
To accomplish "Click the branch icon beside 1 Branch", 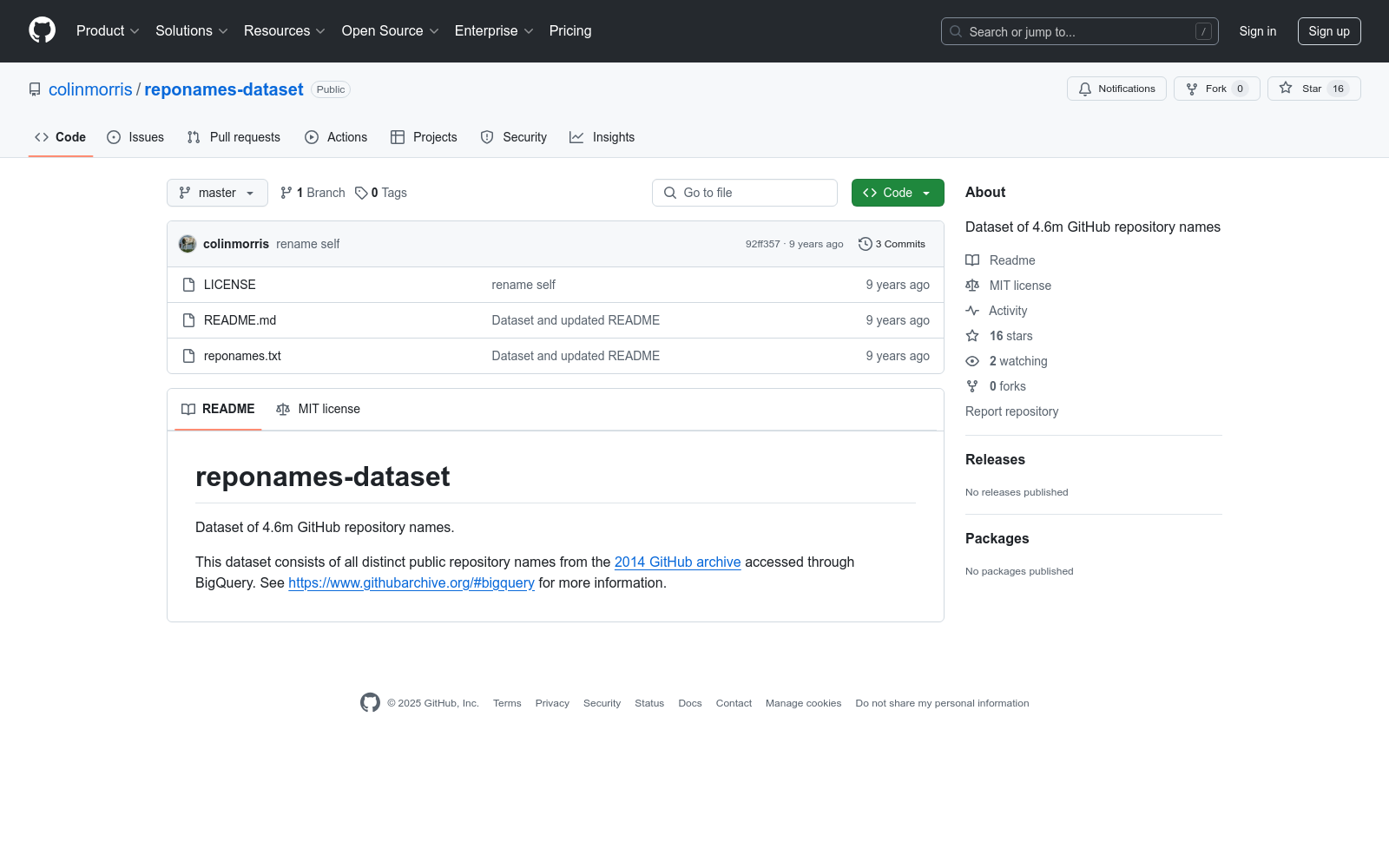I will click(286, 193).
